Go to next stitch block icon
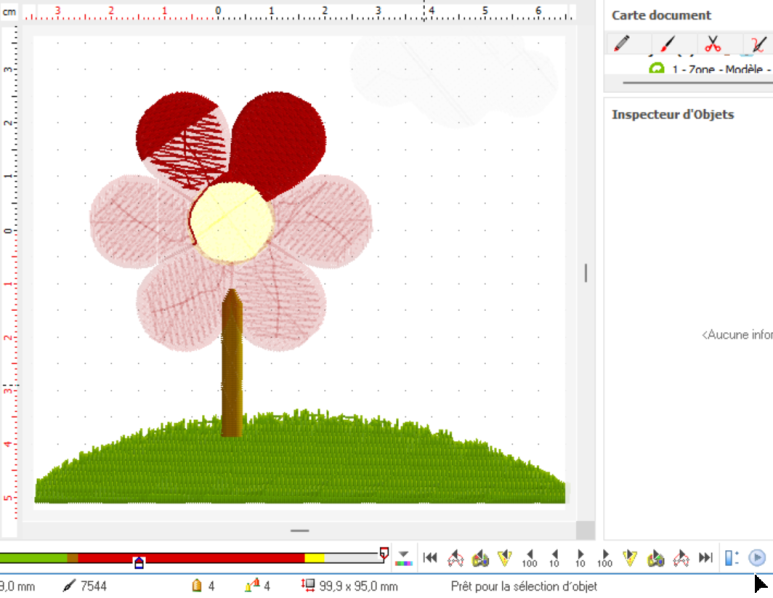The height and width of the screenshot is (598, 773). pos(681,558)
